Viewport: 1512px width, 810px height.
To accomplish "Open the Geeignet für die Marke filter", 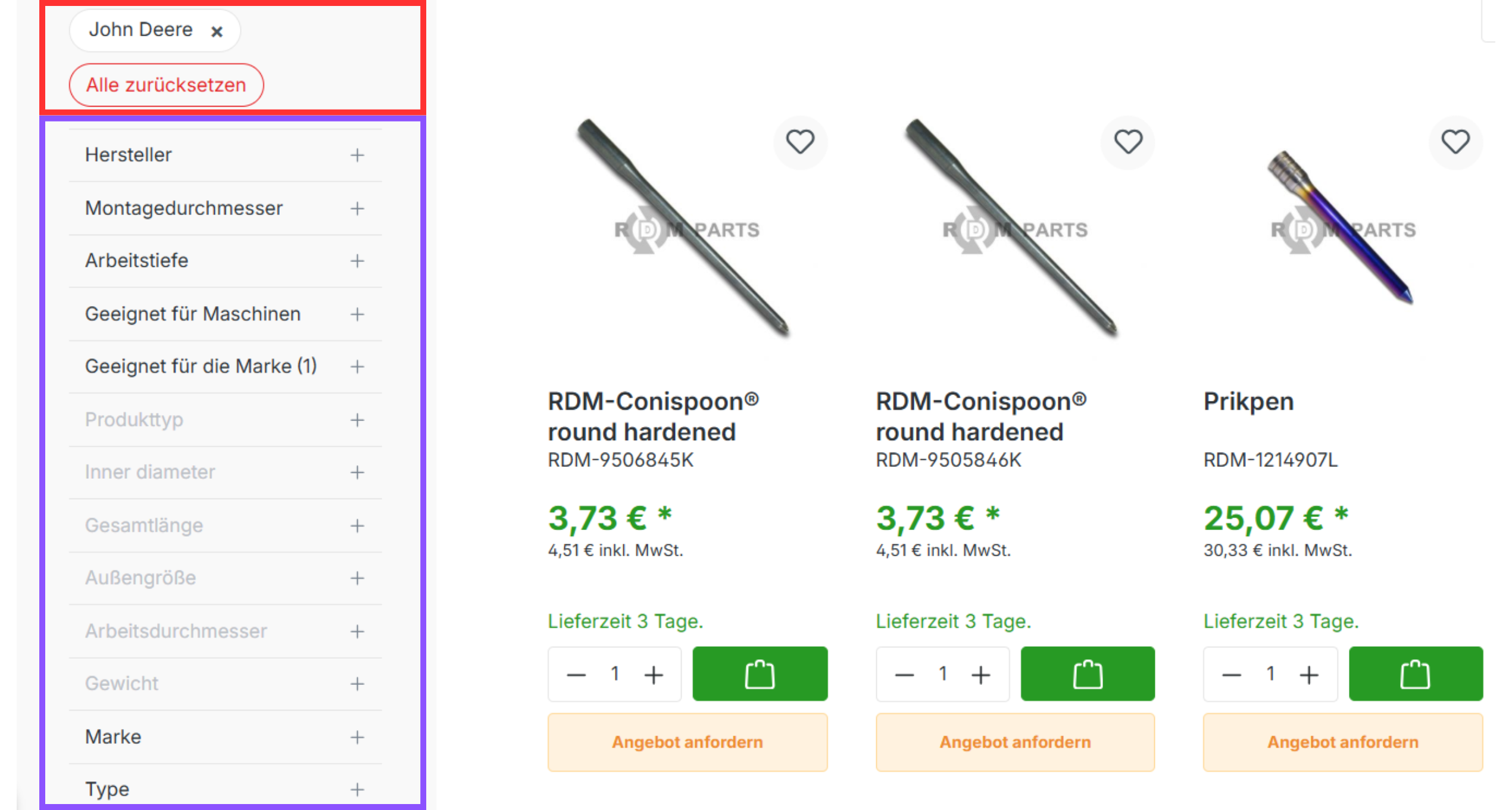I will click(357, 367).
